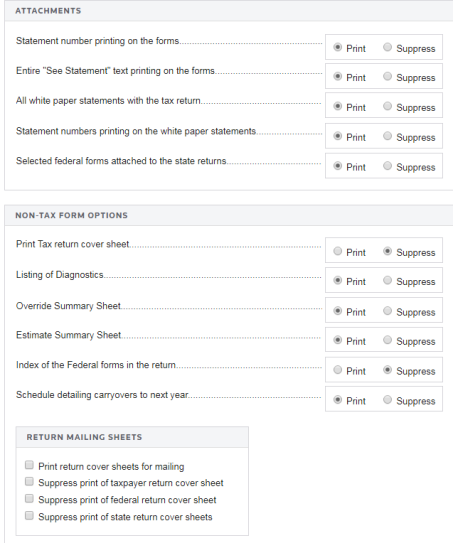Viewport: 453px width, 543px height.
Task: Check Suppress print of taxpayer return cover sheet
Action: (29, 481)
